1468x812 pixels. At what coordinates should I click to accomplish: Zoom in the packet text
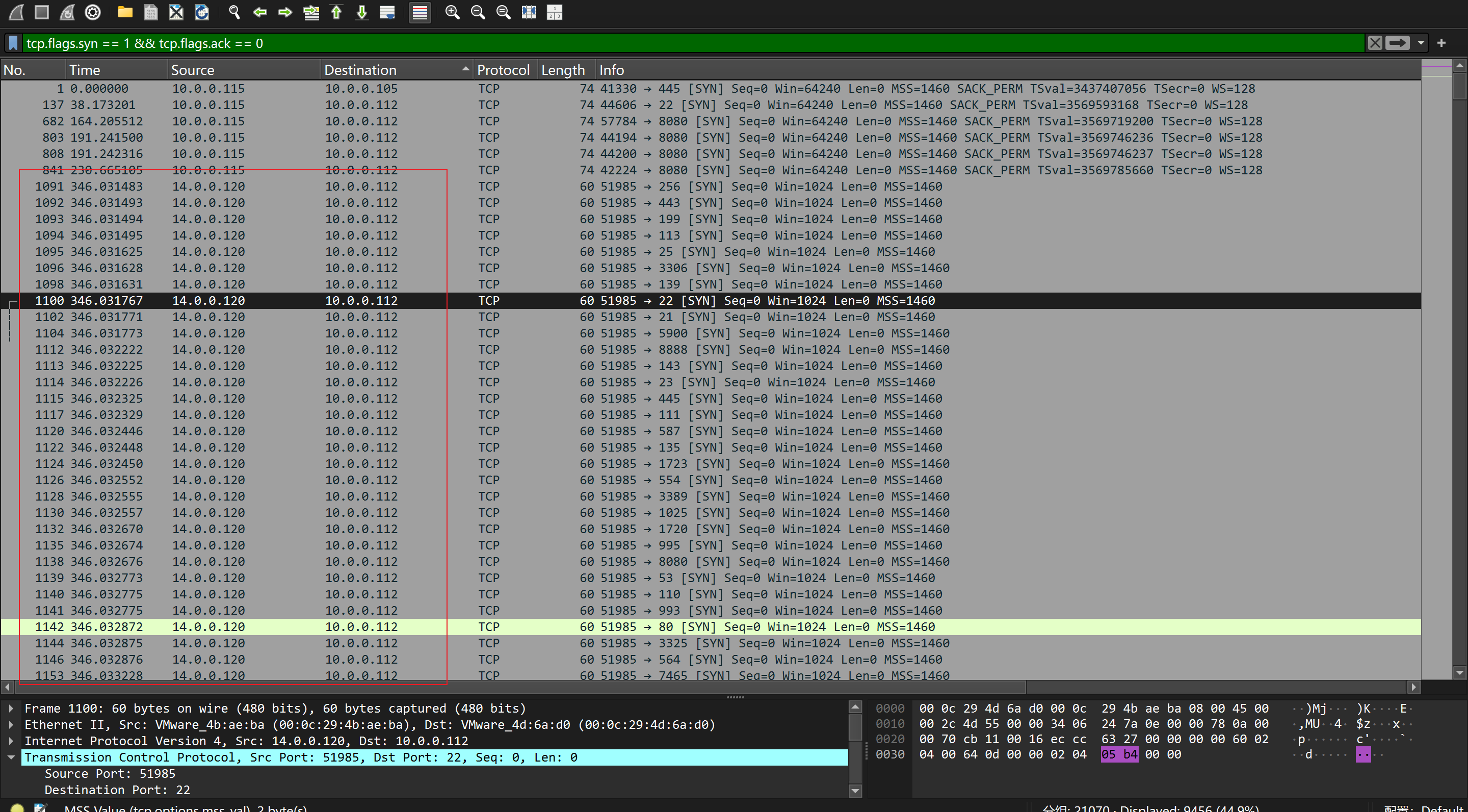[x=452, y=12]
